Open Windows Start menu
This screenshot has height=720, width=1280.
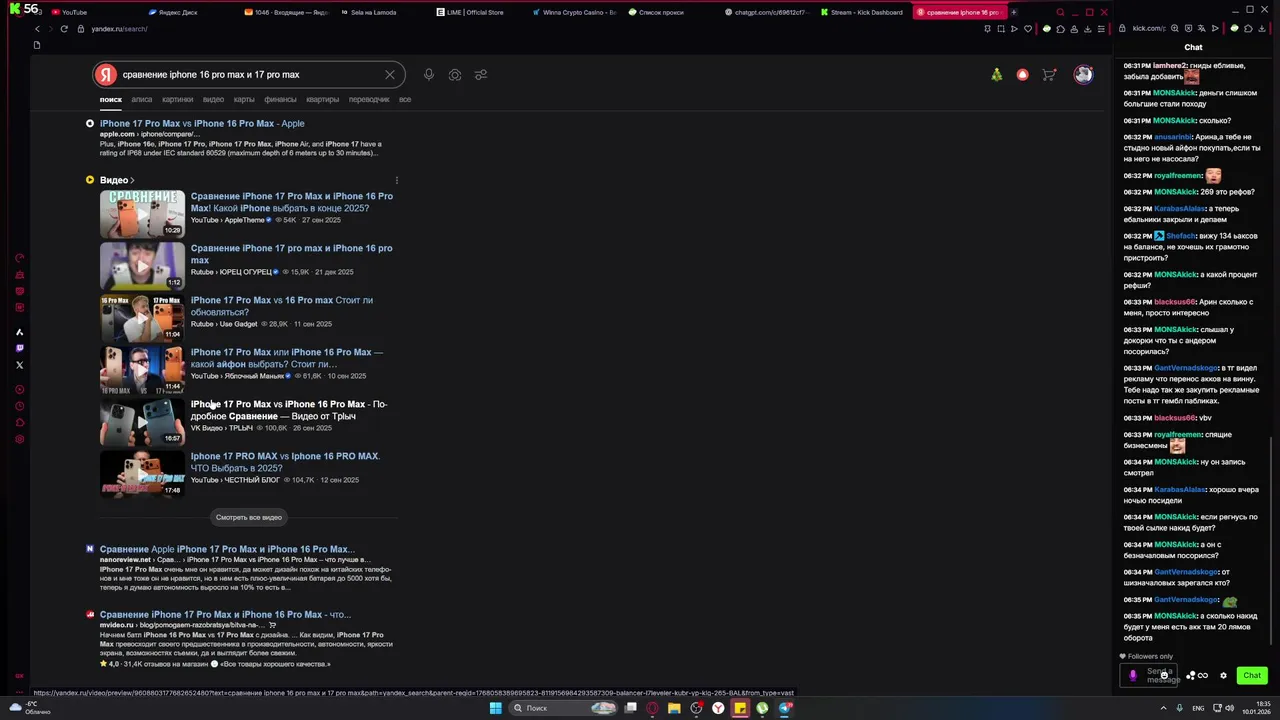tap(495, 708)
